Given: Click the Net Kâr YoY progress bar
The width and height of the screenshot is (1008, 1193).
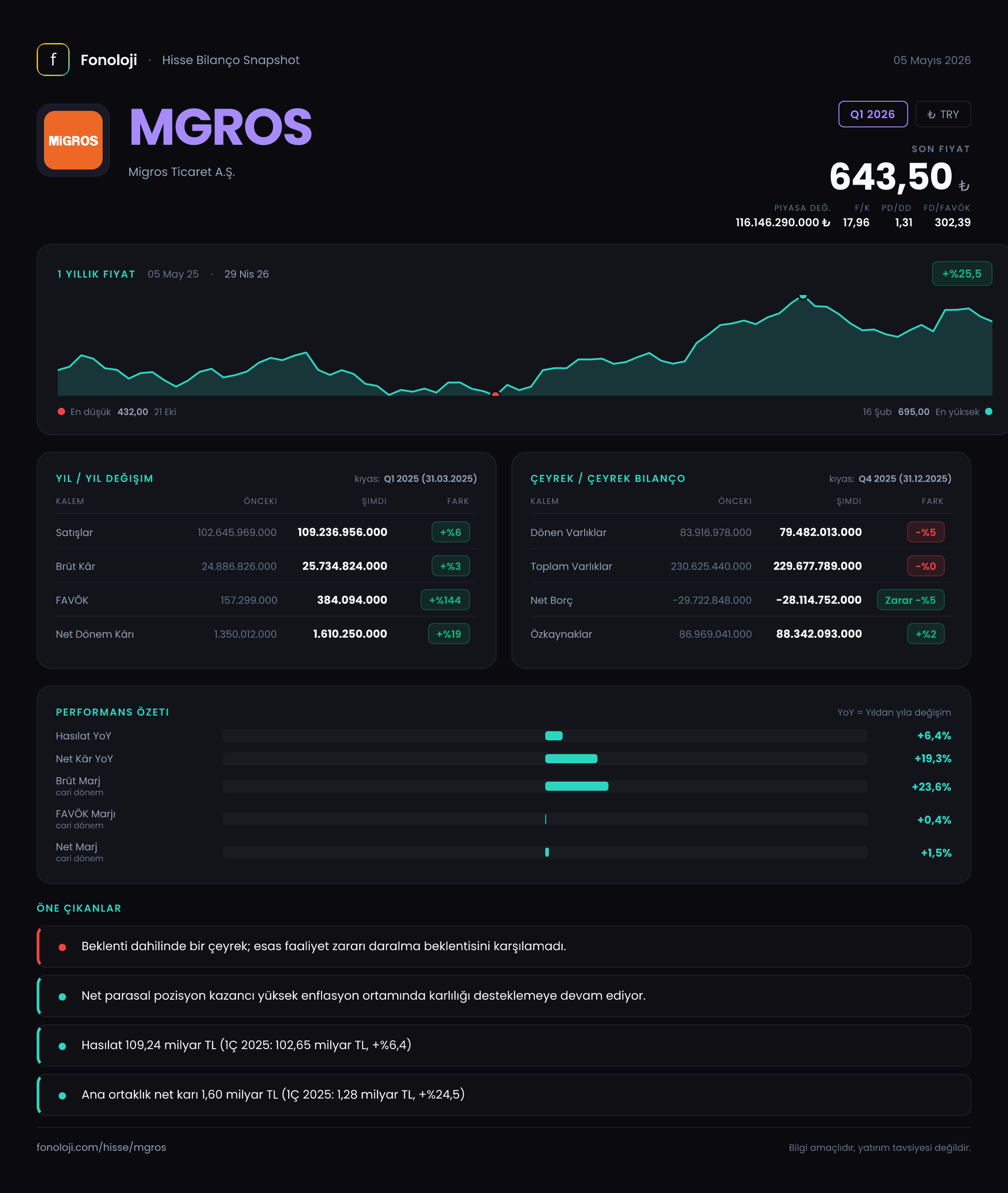Looking at the screenshot, I should coord(545,759).
